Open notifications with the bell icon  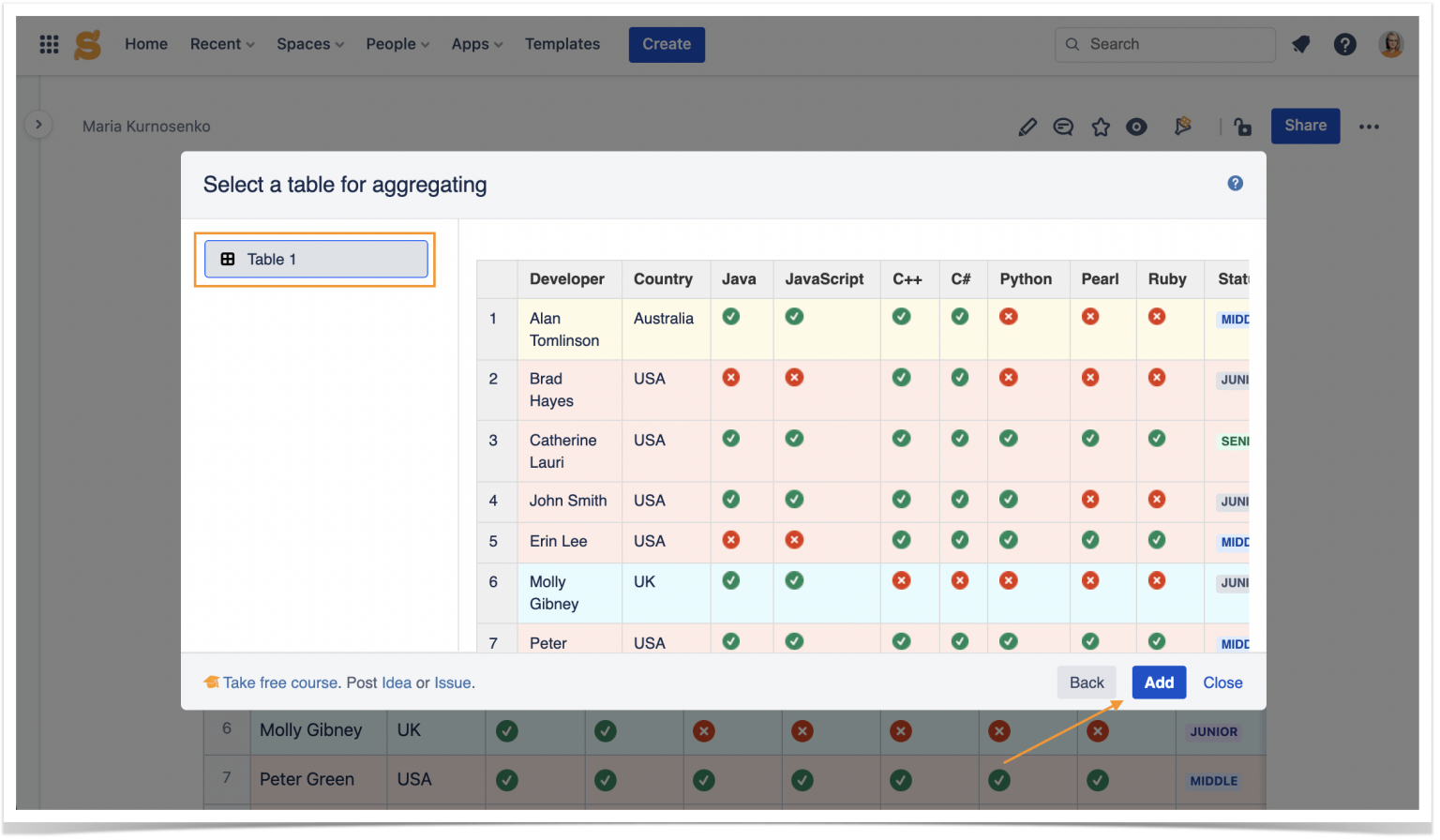coord(1301,44)
